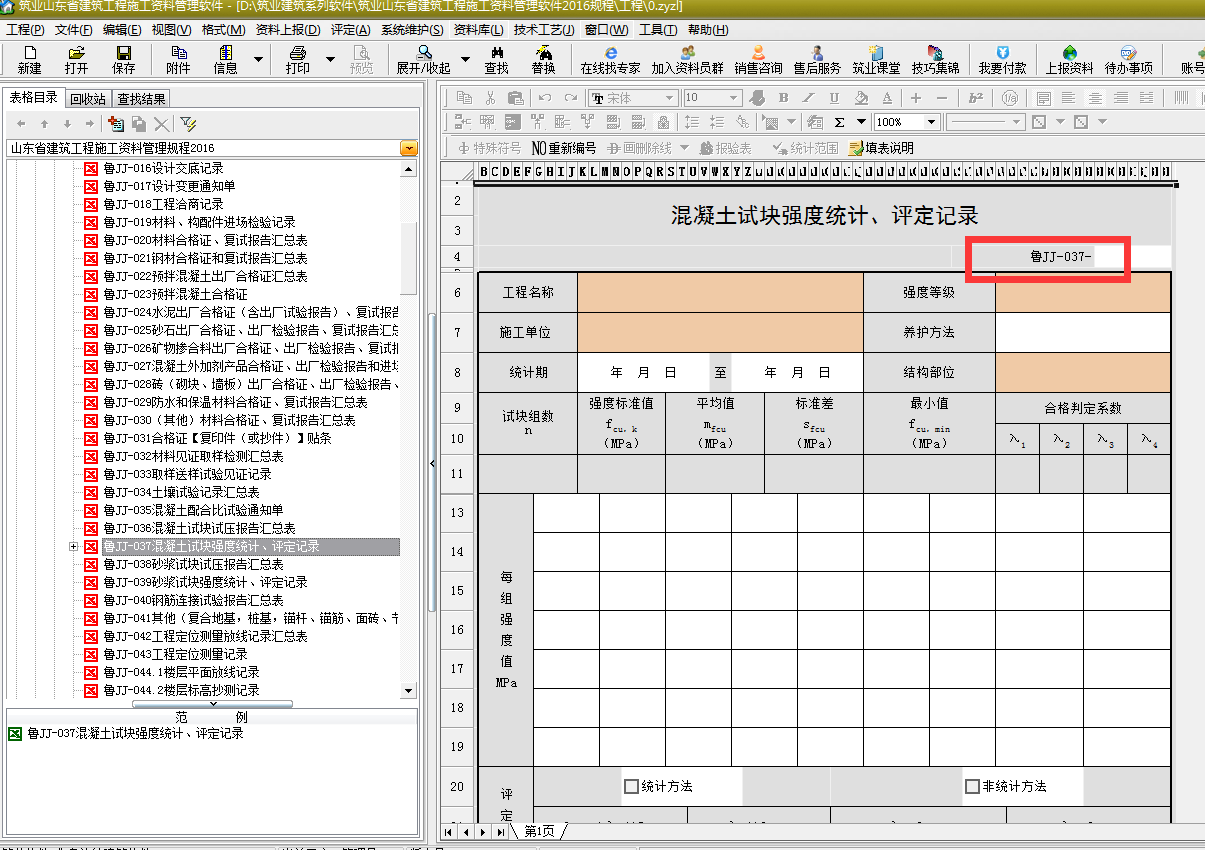This screenshot has width=1205, height=850.
Task: Select 鲁JJ-038砂浆试块试压报告汇总表 in the tree
Action: 193,565
